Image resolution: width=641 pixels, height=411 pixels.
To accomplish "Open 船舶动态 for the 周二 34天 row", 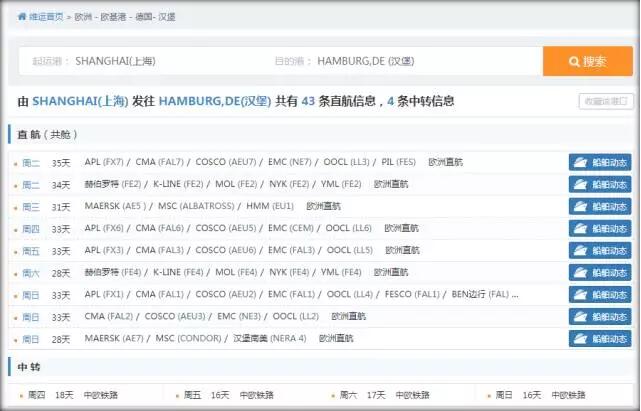I will pos(600,184).
